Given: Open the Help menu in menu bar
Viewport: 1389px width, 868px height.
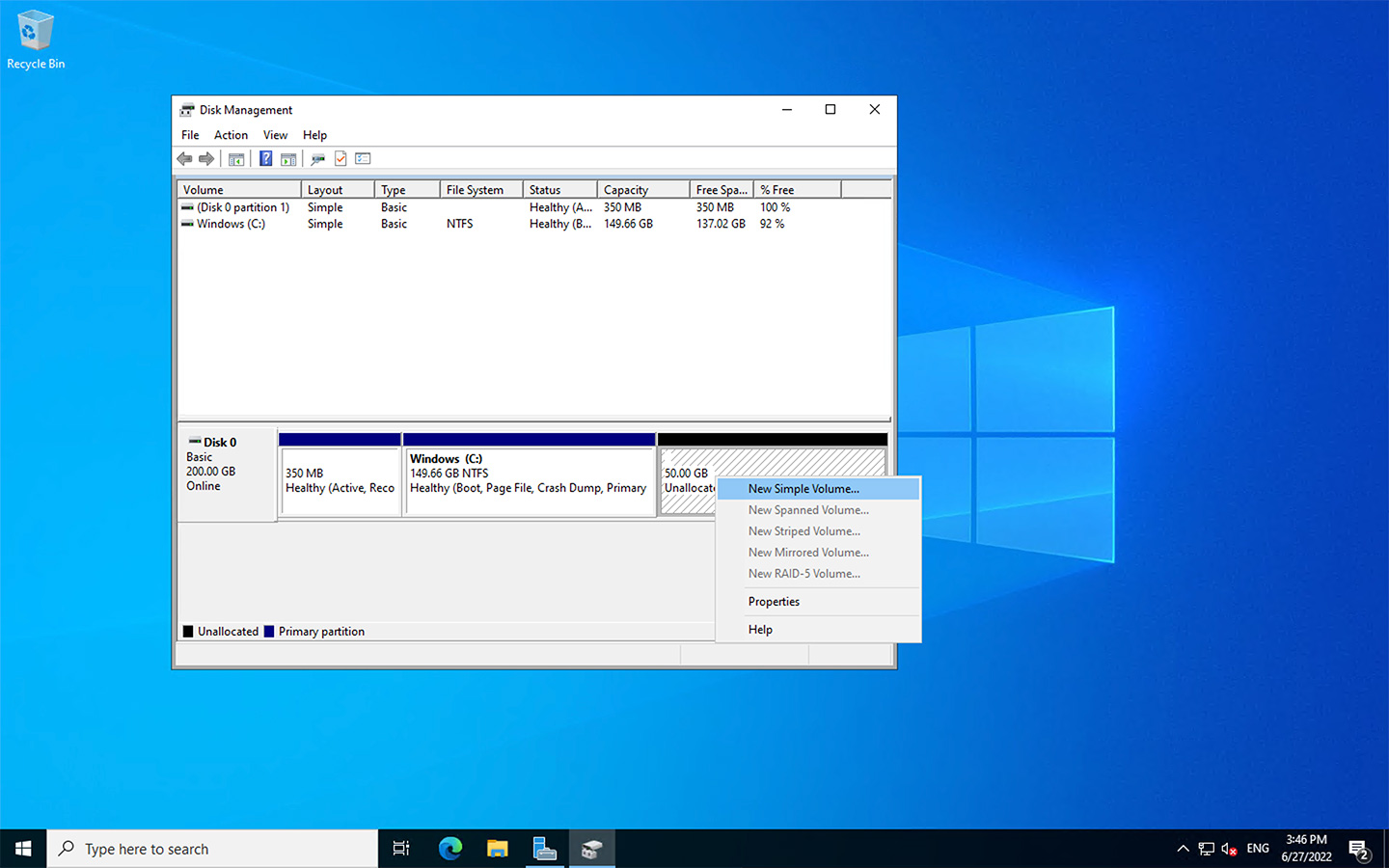Looking at the screenshot, I should pyautogui.click(x=314, y=135).
